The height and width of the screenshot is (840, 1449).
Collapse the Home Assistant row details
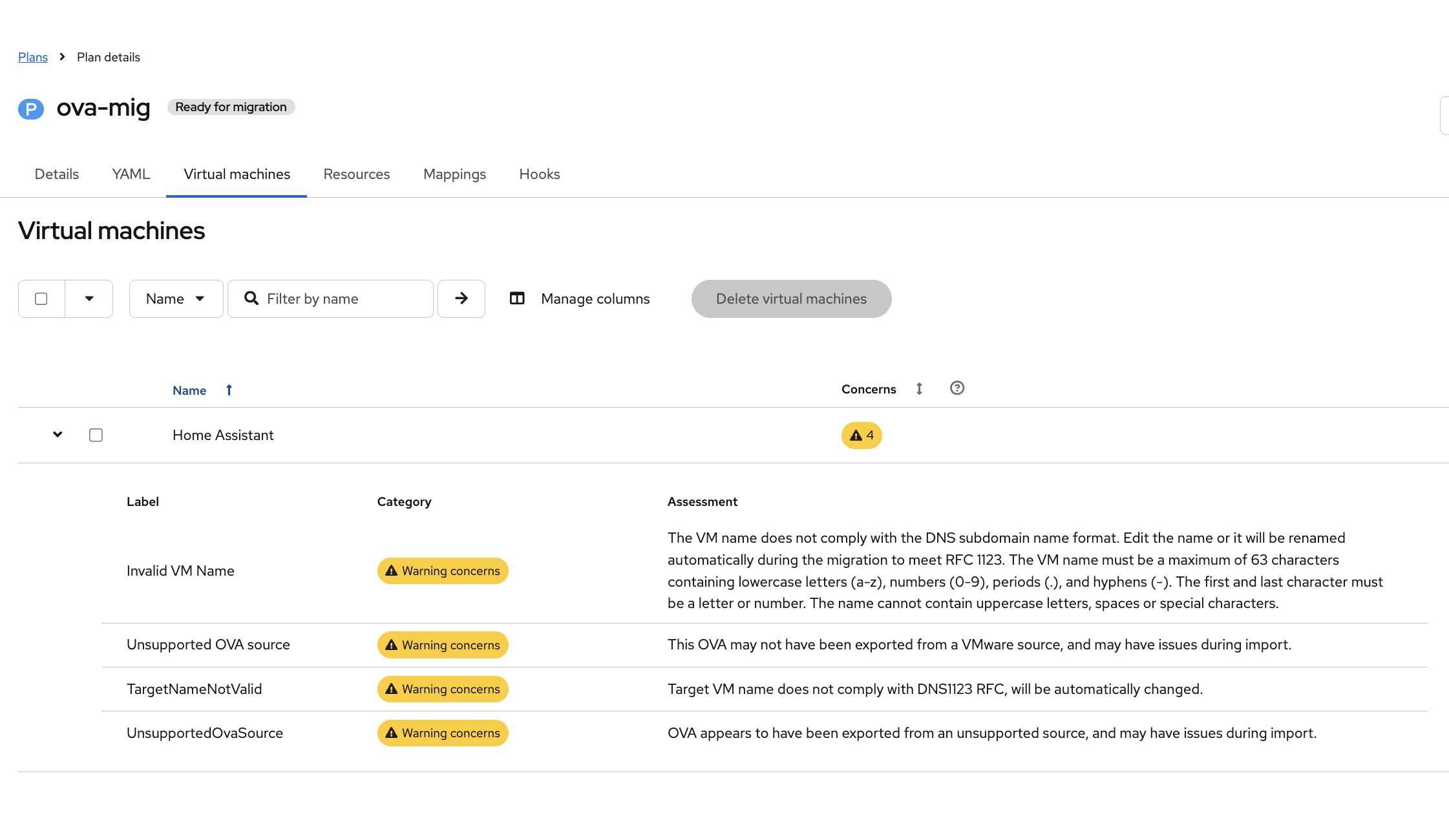[58, 435]
